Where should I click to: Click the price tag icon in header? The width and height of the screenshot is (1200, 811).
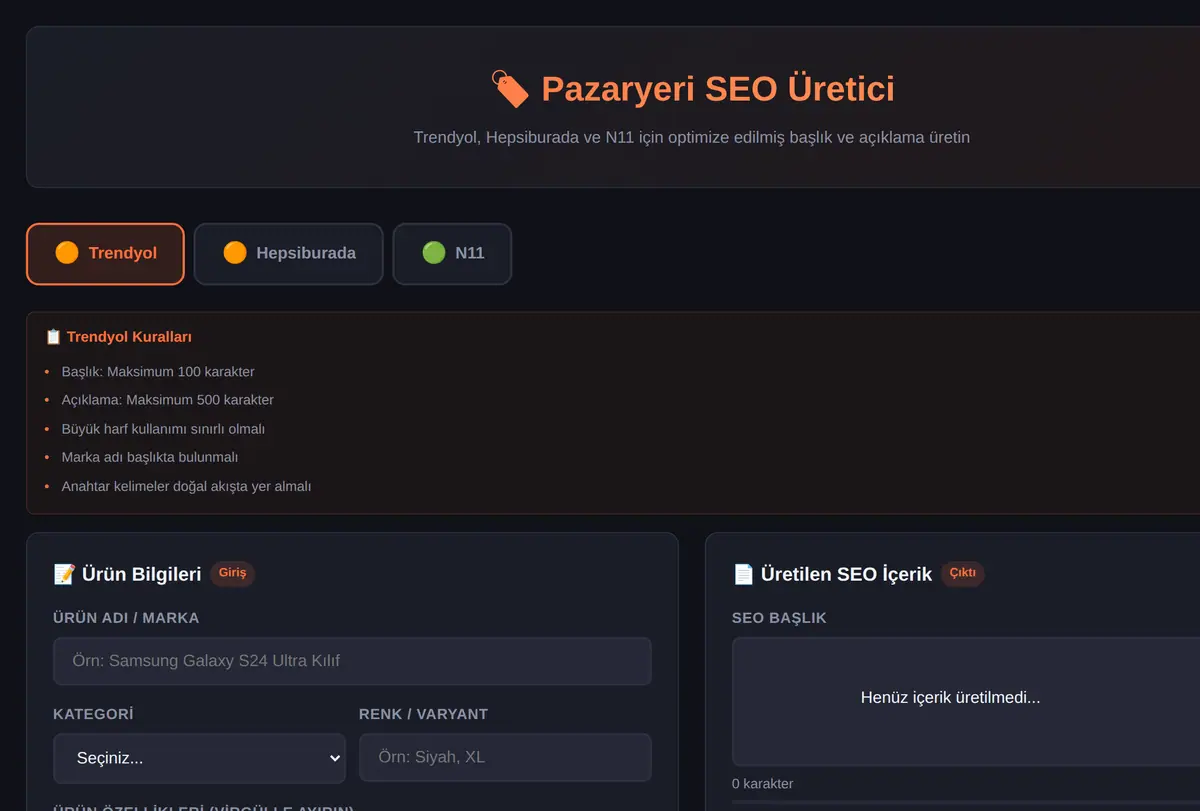click(x=510, y=89)
